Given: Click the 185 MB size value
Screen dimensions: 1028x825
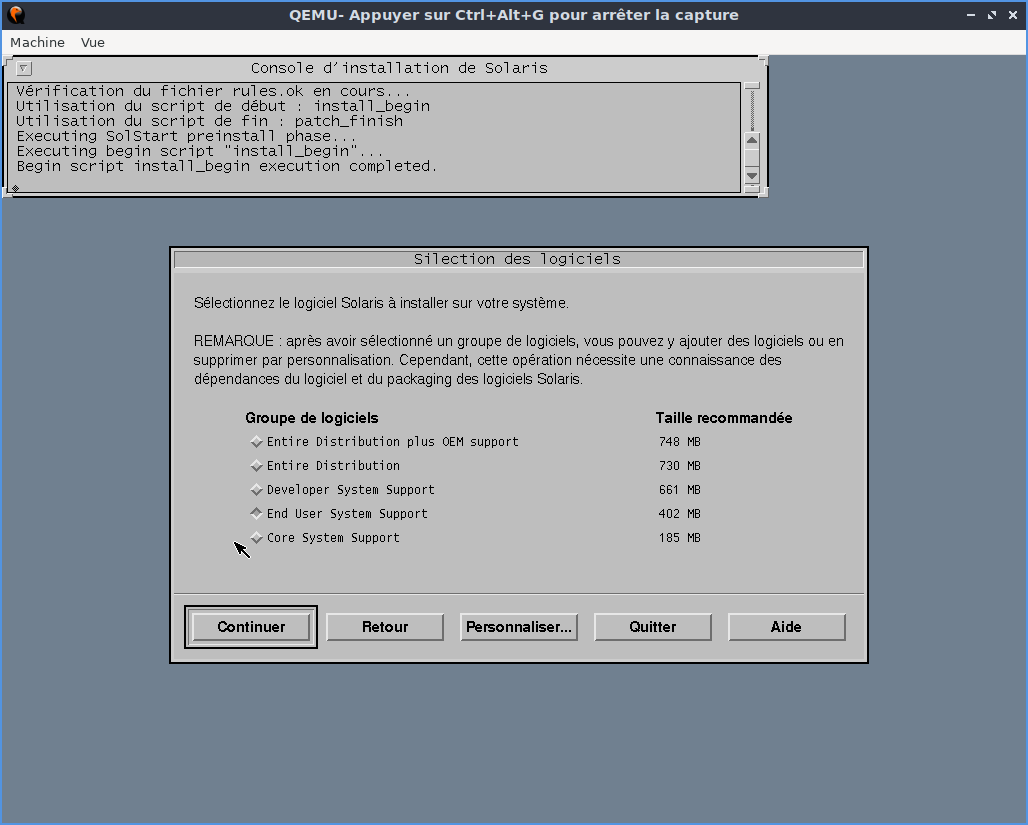Looking at the screenshot, I should [x=680, y=538].
